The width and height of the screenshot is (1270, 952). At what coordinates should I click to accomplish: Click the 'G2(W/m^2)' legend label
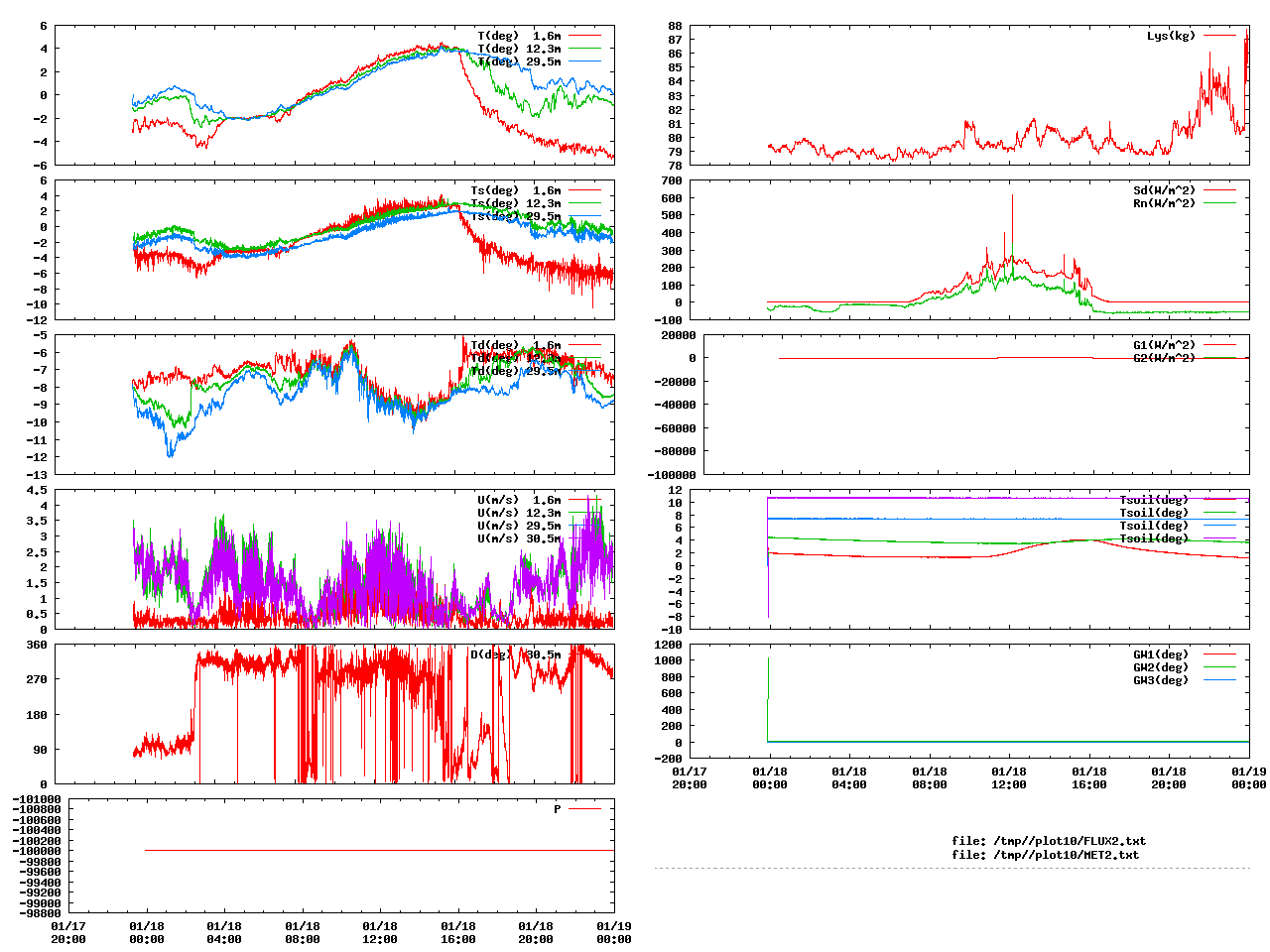tap(1165, 358)
